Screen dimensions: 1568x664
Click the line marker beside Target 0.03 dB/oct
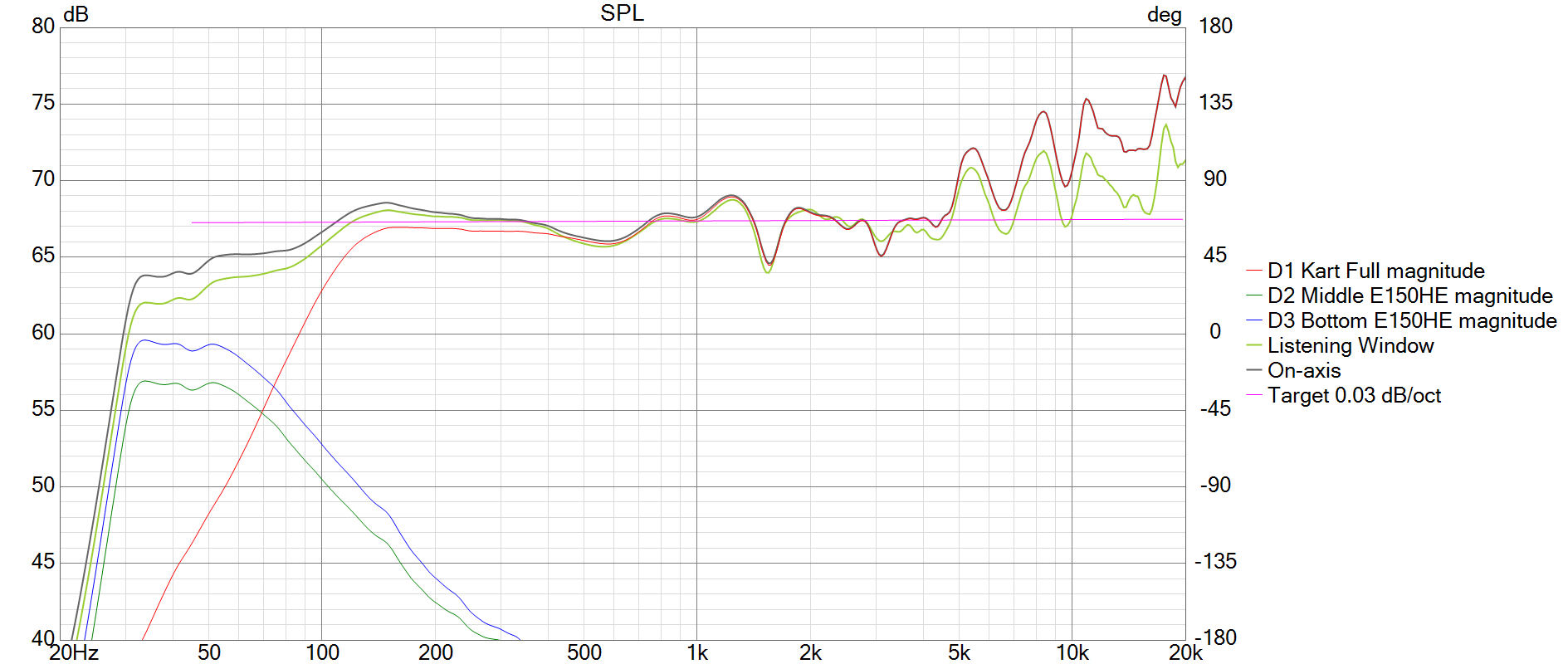(1253, 395)
